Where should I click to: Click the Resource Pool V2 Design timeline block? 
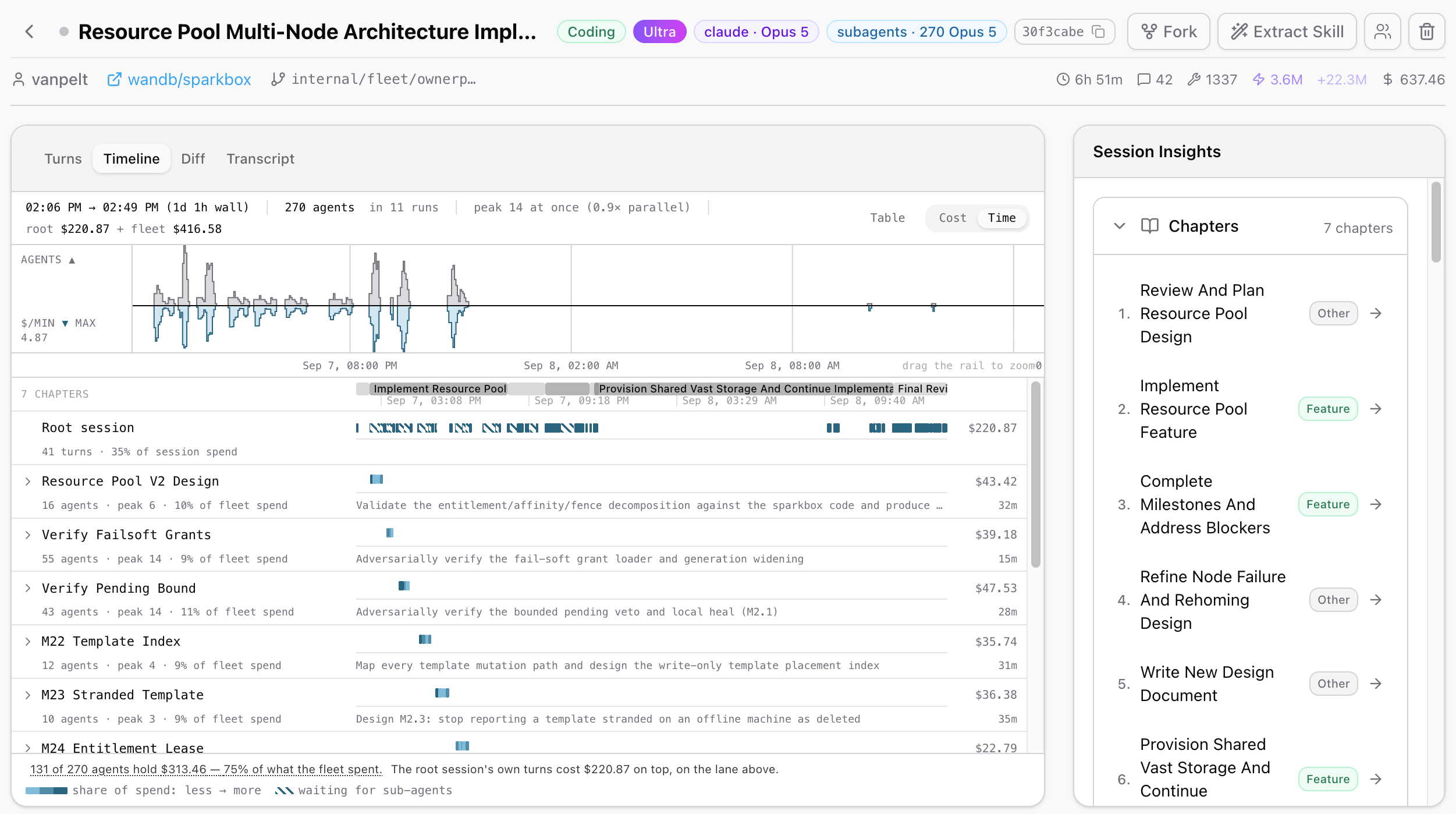377,479
